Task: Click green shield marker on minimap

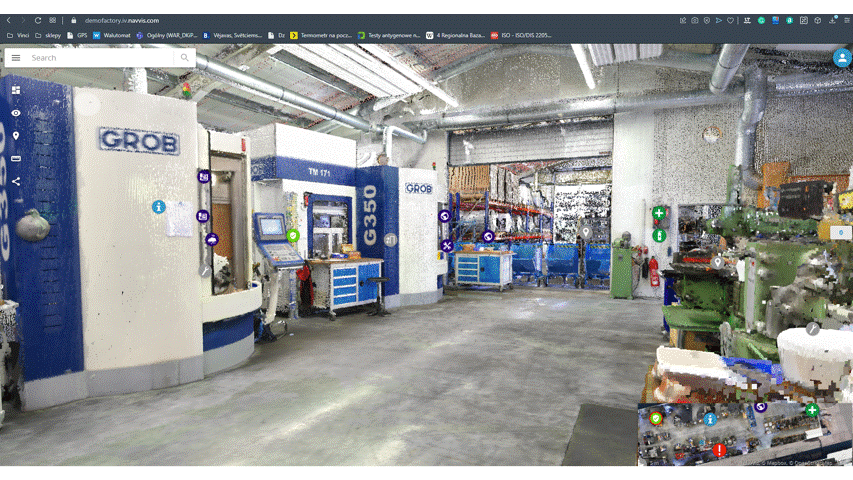Action: (x=656, y=418)
